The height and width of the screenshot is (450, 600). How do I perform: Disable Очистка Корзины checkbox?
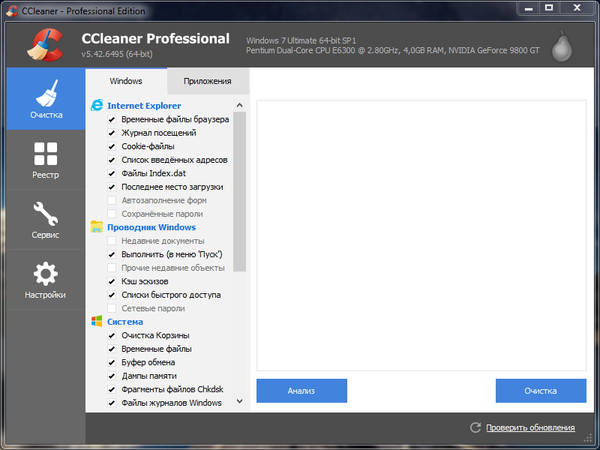coord(112,336)
